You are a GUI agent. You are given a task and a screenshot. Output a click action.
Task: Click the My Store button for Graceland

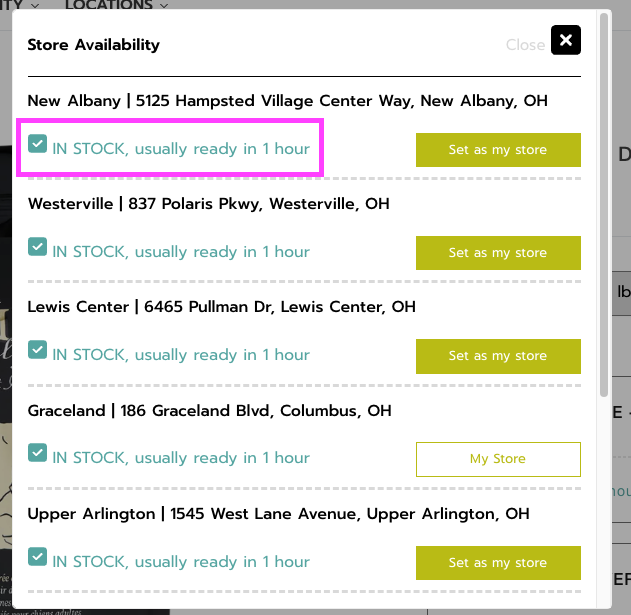click(497, 459)
